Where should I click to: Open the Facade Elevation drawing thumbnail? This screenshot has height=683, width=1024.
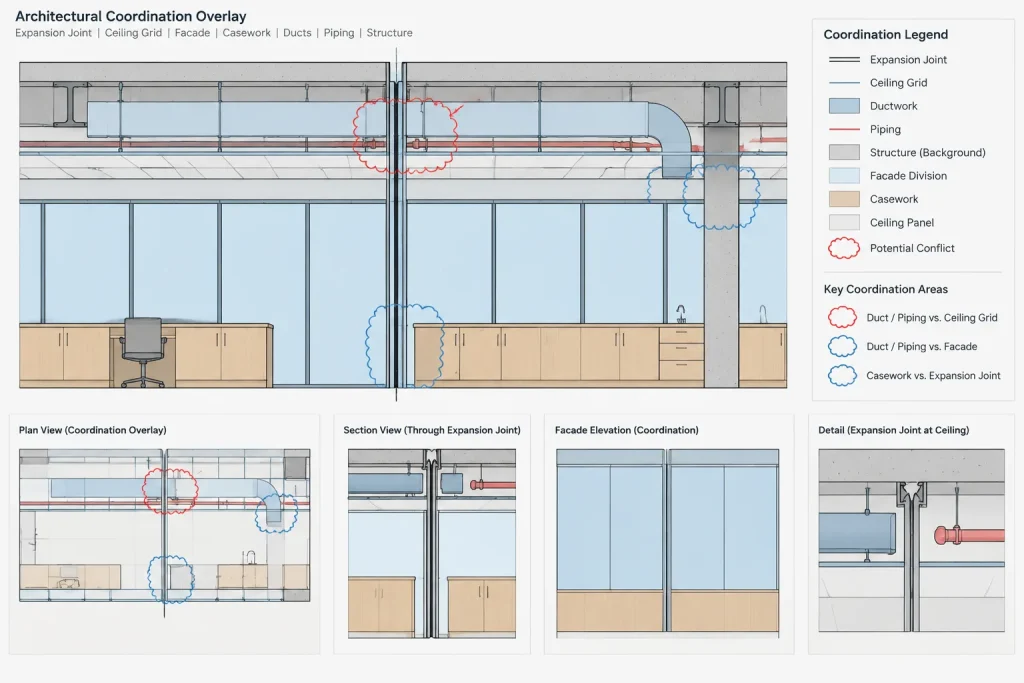pos(667,541)
